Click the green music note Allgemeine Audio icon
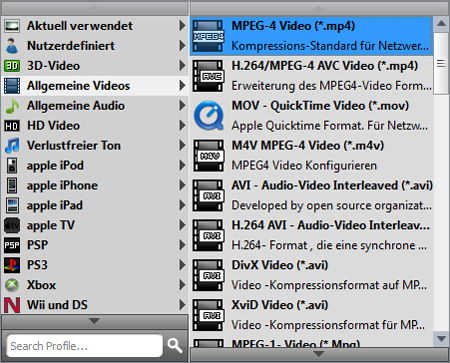 [12, 106]
